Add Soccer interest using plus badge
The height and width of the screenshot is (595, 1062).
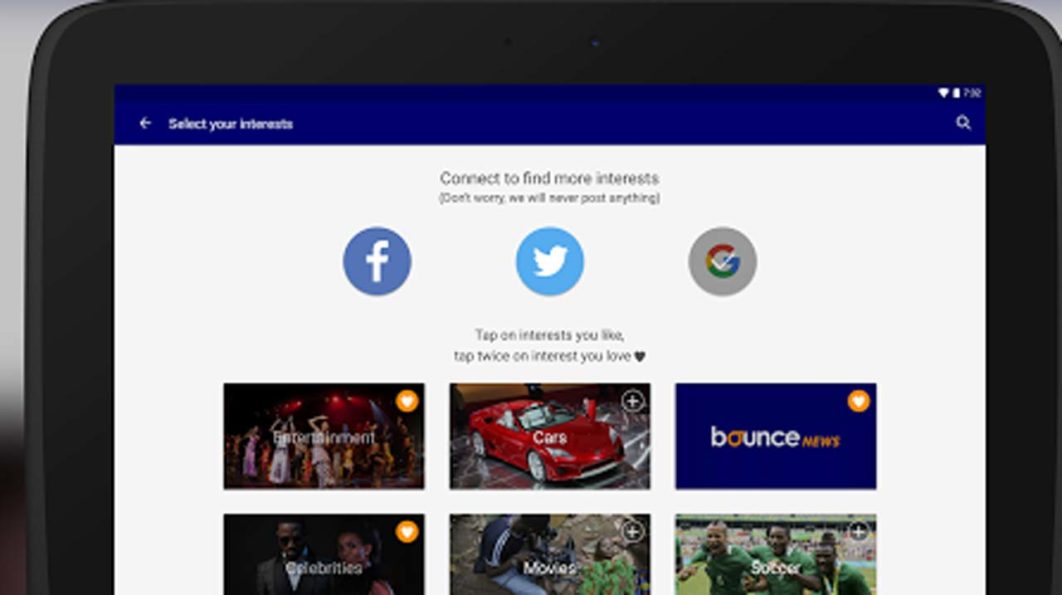coord(858,531)
